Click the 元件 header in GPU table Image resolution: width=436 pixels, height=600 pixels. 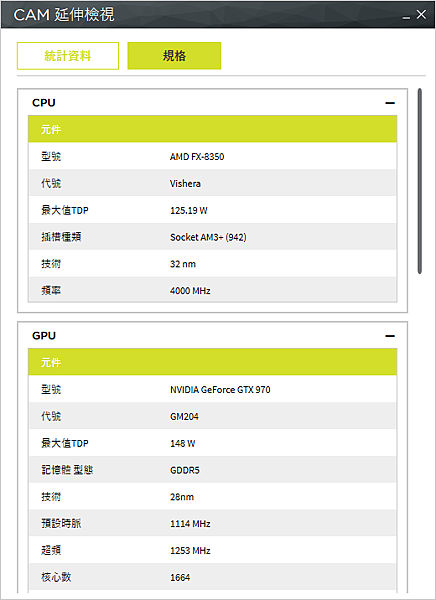[x=212, y=362]
